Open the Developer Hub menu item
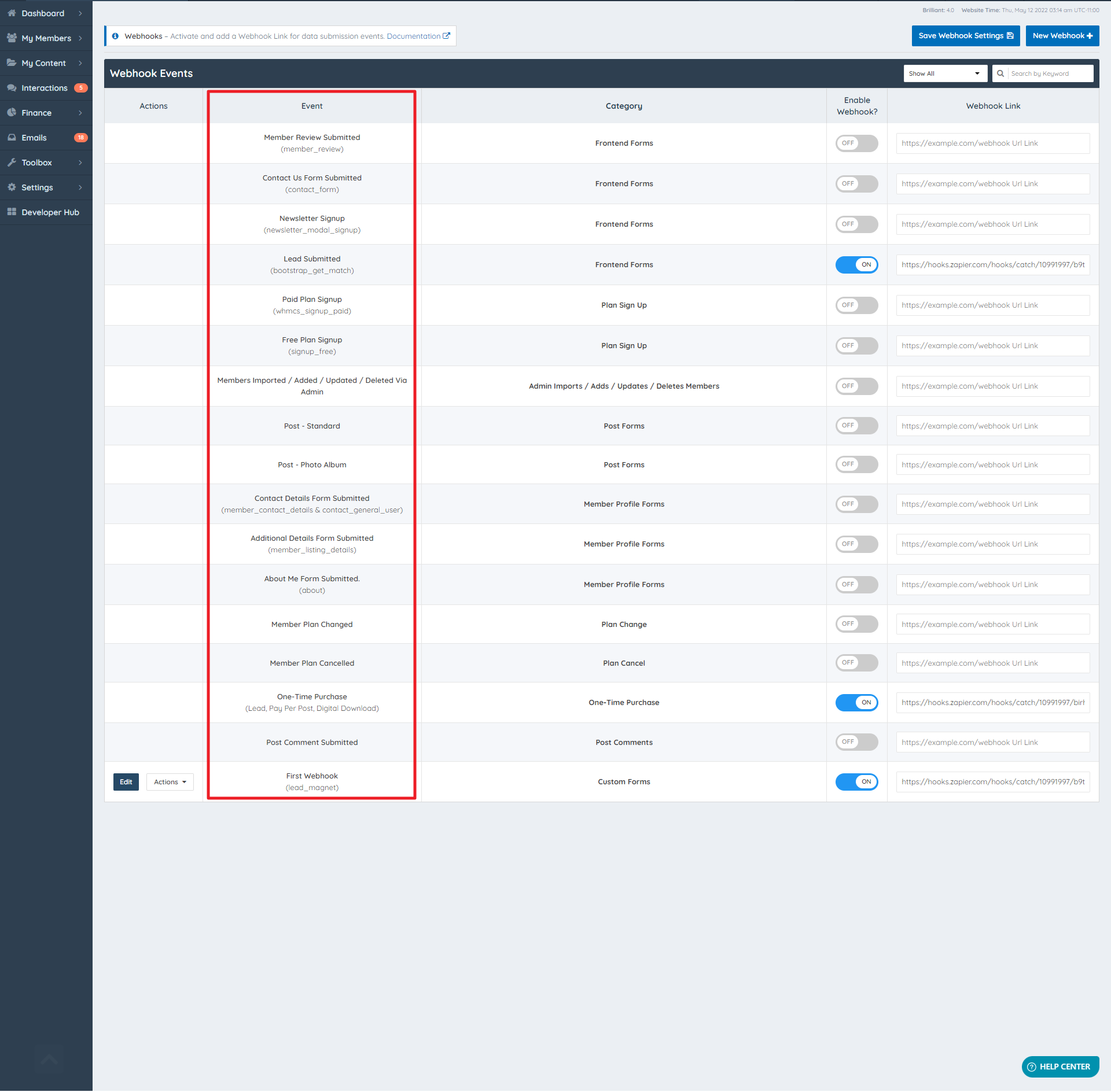 click(50, 212)
